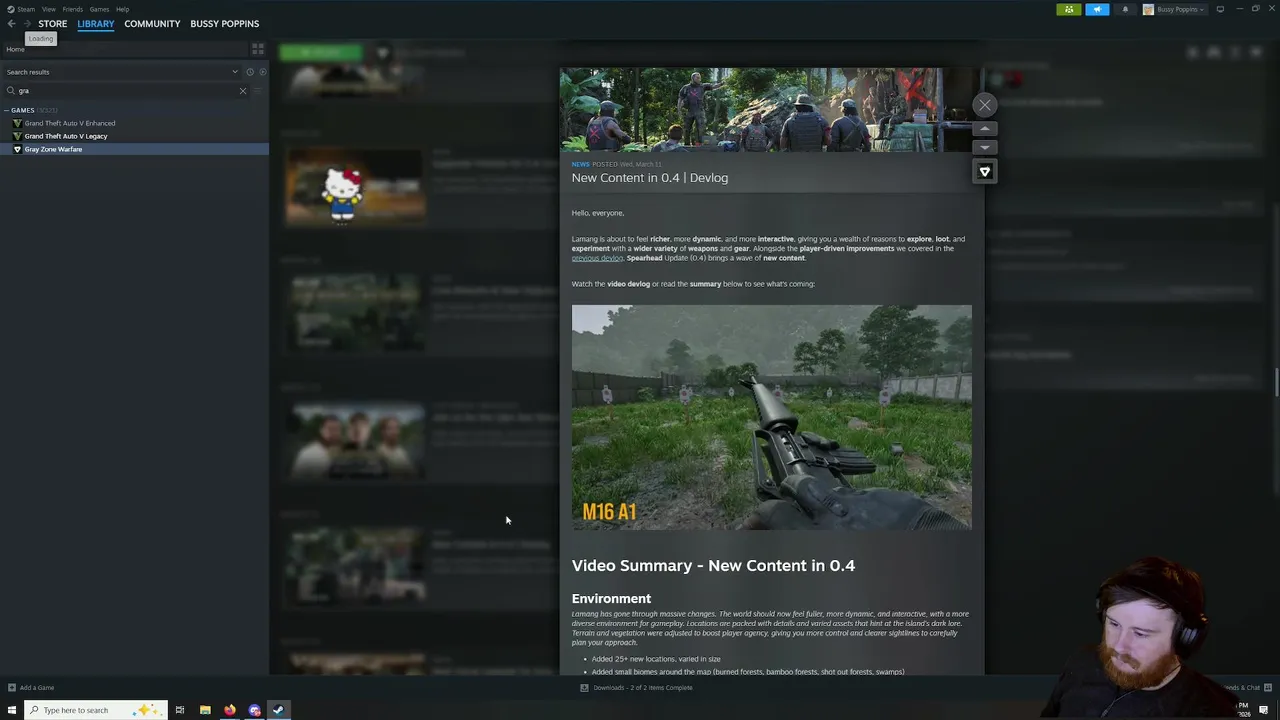Open the Friends menu
1280x720 pixels.
(x=72, y=9)
